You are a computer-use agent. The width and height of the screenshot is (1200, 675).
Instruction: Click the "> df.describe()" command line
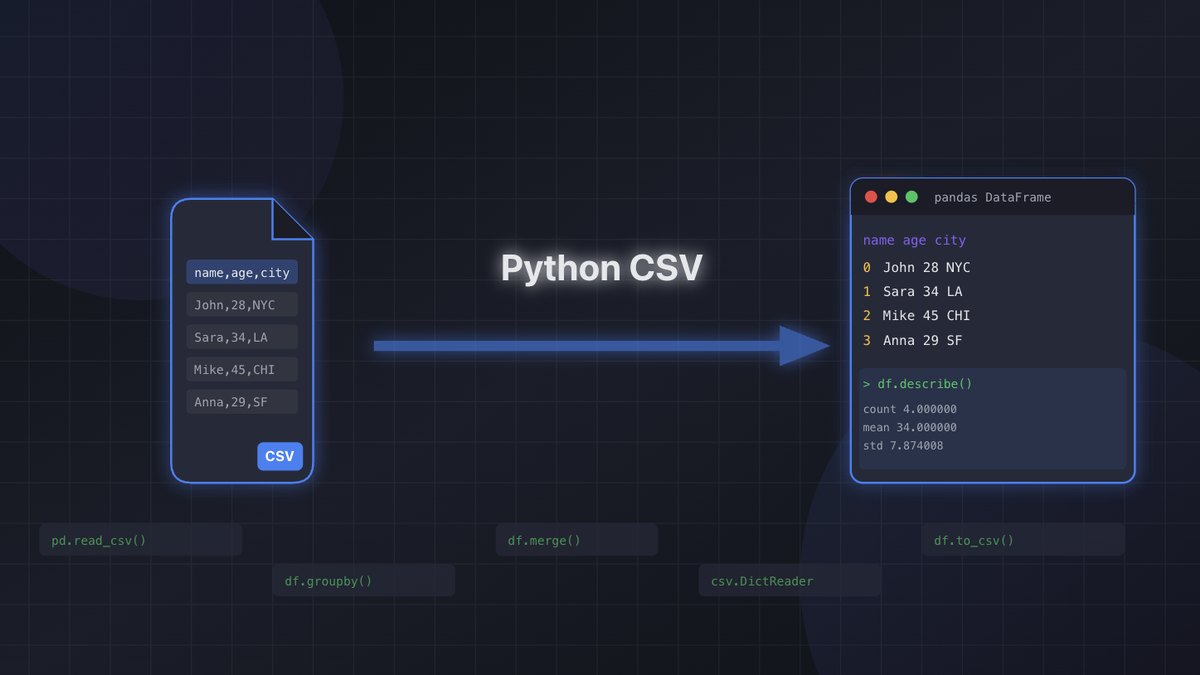click(917, 384)
